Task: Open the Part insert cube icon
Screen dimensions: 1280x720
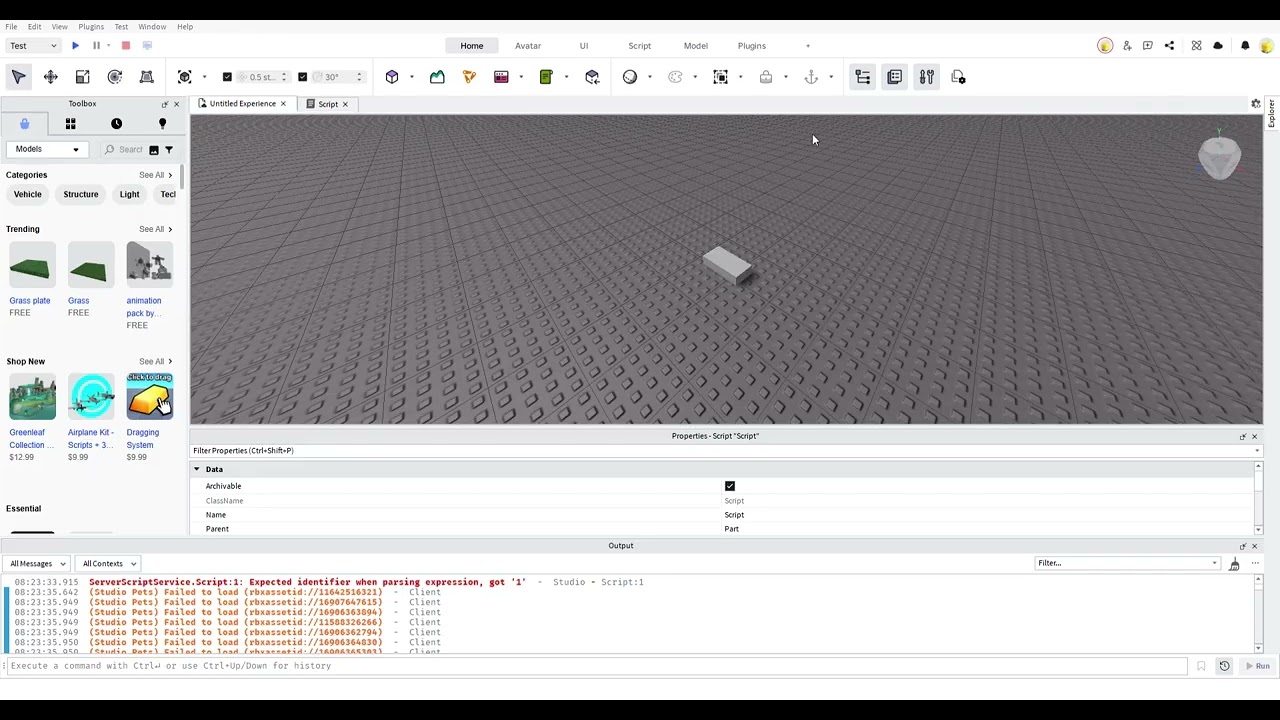Action: [x=392, y=77]
